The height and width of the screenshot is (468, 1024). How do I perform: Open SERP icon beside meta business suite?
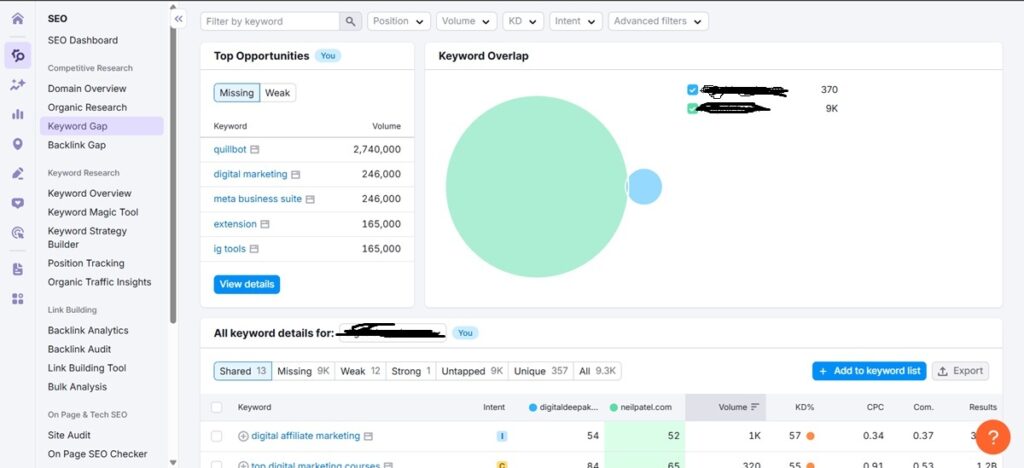(x=310, y=199)
